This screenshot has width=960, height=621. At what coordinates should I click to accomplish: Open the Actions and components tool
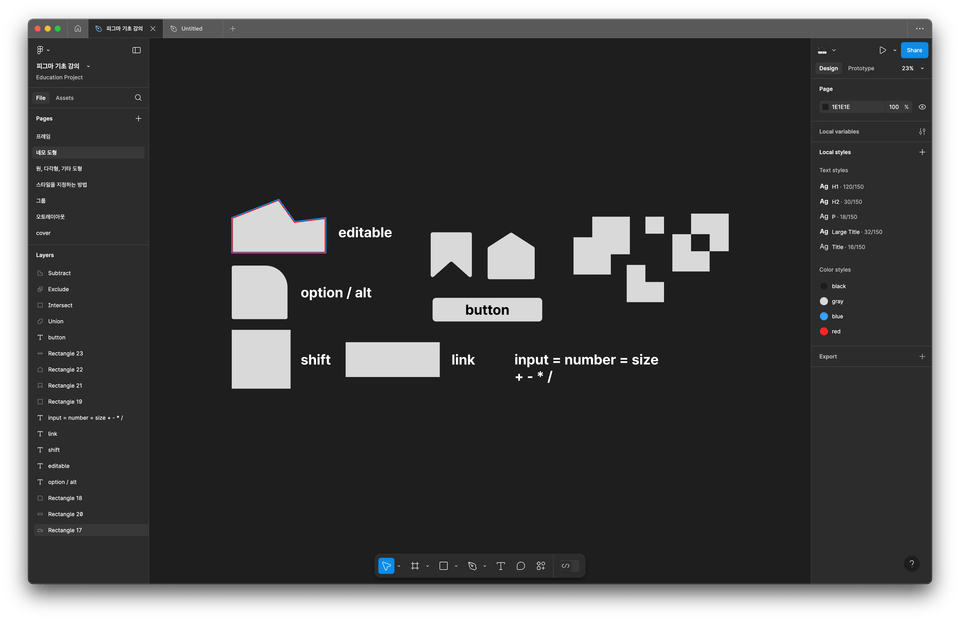pos(541,566)
